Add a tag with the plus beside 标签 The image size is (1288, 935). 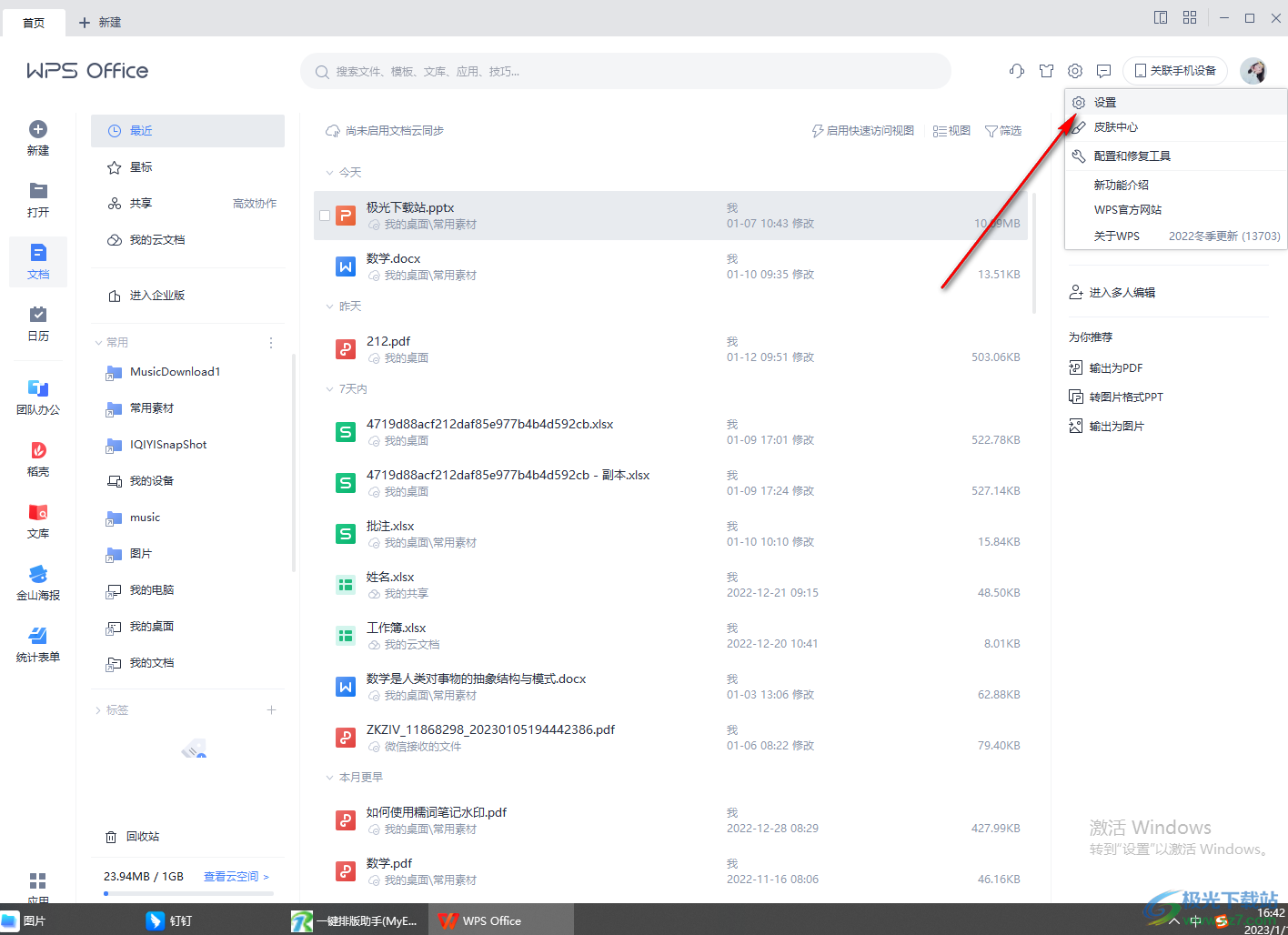pyautogui.click(x=271, y=710)
